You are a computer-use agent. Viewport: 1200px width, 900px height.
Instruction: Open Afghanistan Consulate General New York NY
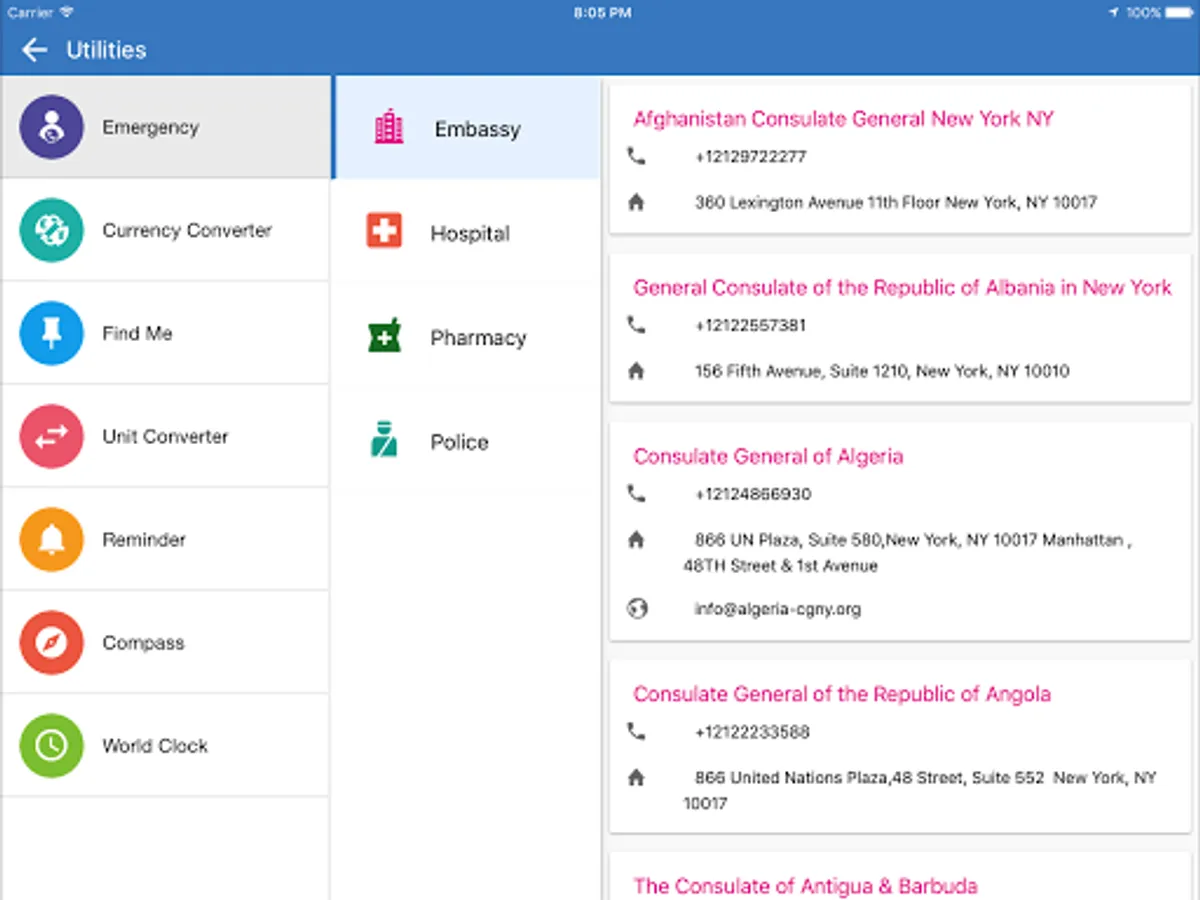[842, 118]
